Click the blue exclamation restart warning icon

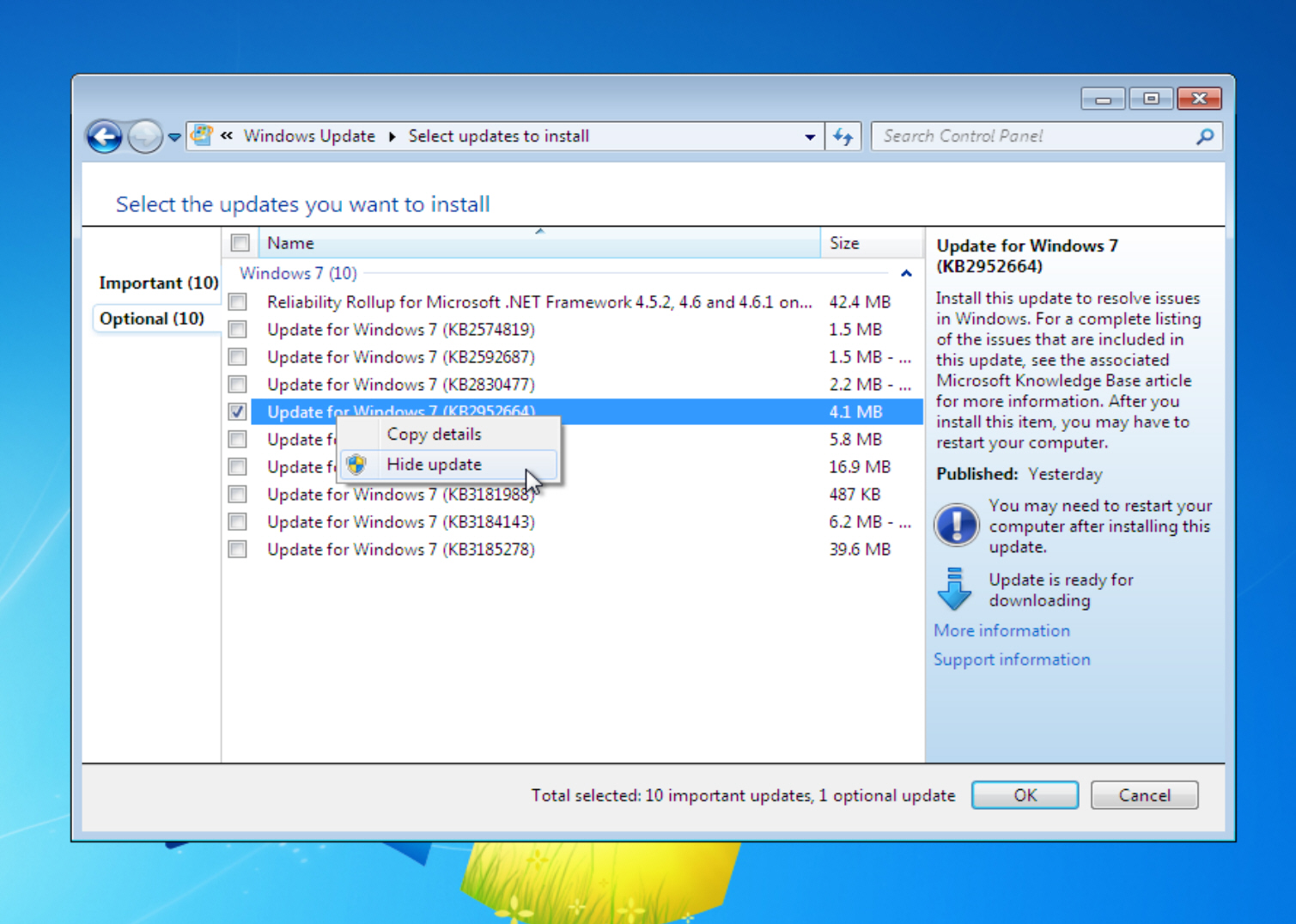click(956, 525)
